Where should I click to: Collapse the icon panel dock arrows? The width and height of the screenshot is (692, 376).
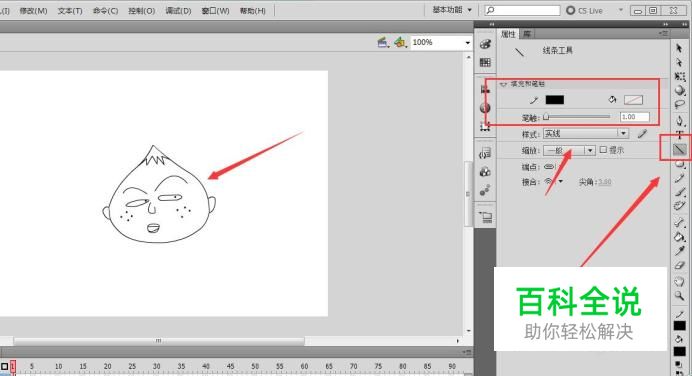[x=491, y=24]
